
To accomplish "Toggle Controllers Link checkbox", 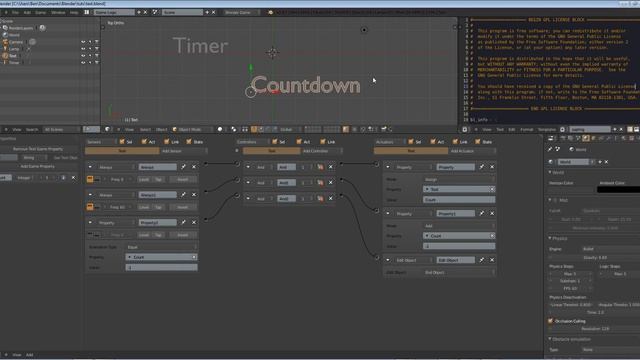I will click(x=323, y=142).
